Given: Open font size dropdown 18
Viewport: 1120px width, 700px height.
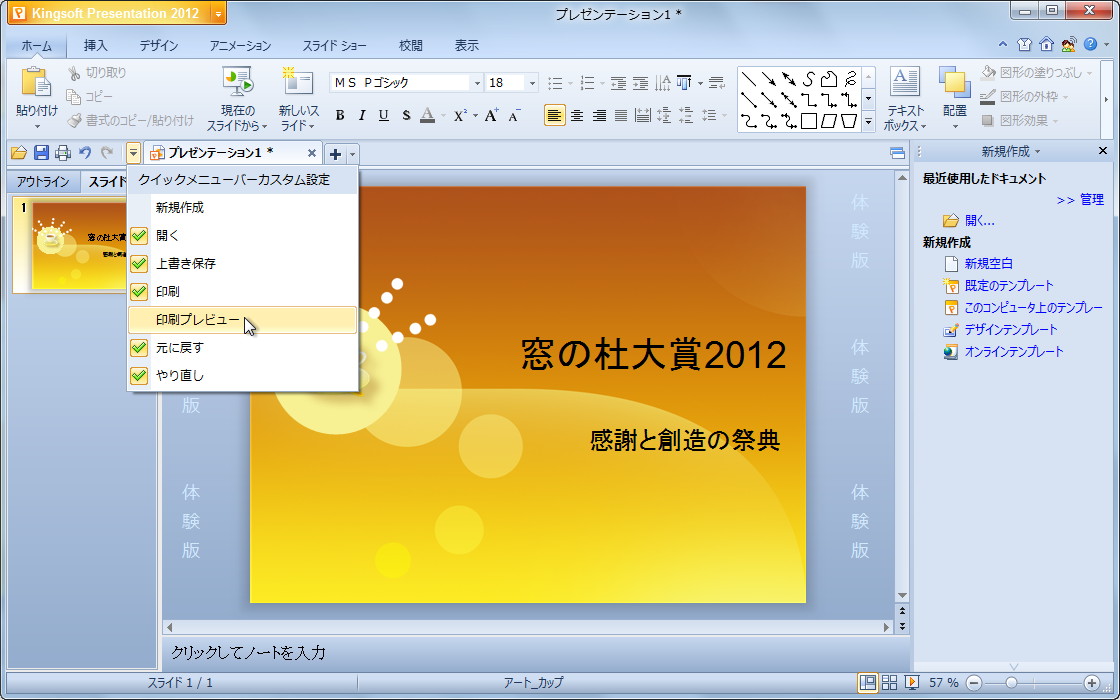Looking at the screenshot, I should (x=532, y=83).
